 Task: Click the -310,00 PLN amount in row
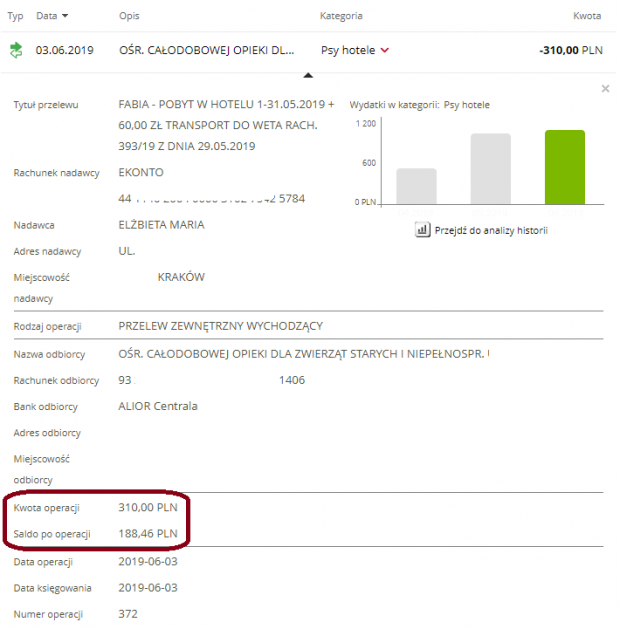(x=569, y=49)
